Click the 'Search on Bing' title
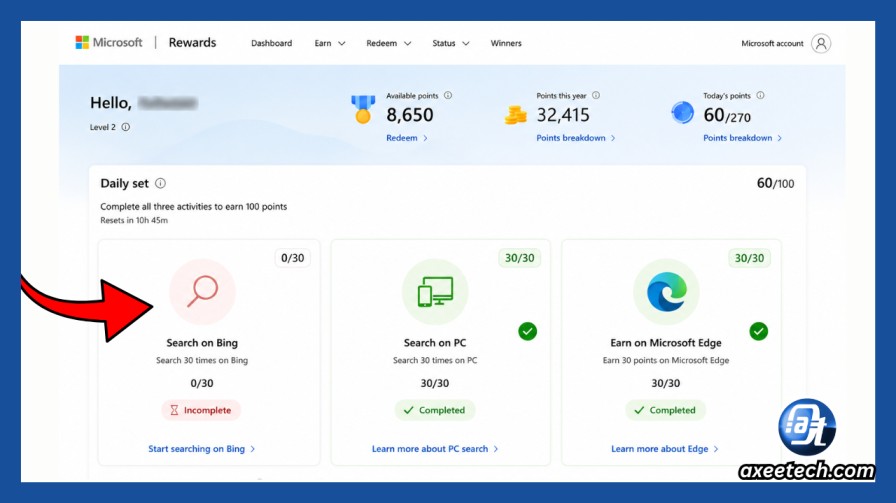Image resolution: width=896 pixels, height=503 pixels. click(202, 343)
